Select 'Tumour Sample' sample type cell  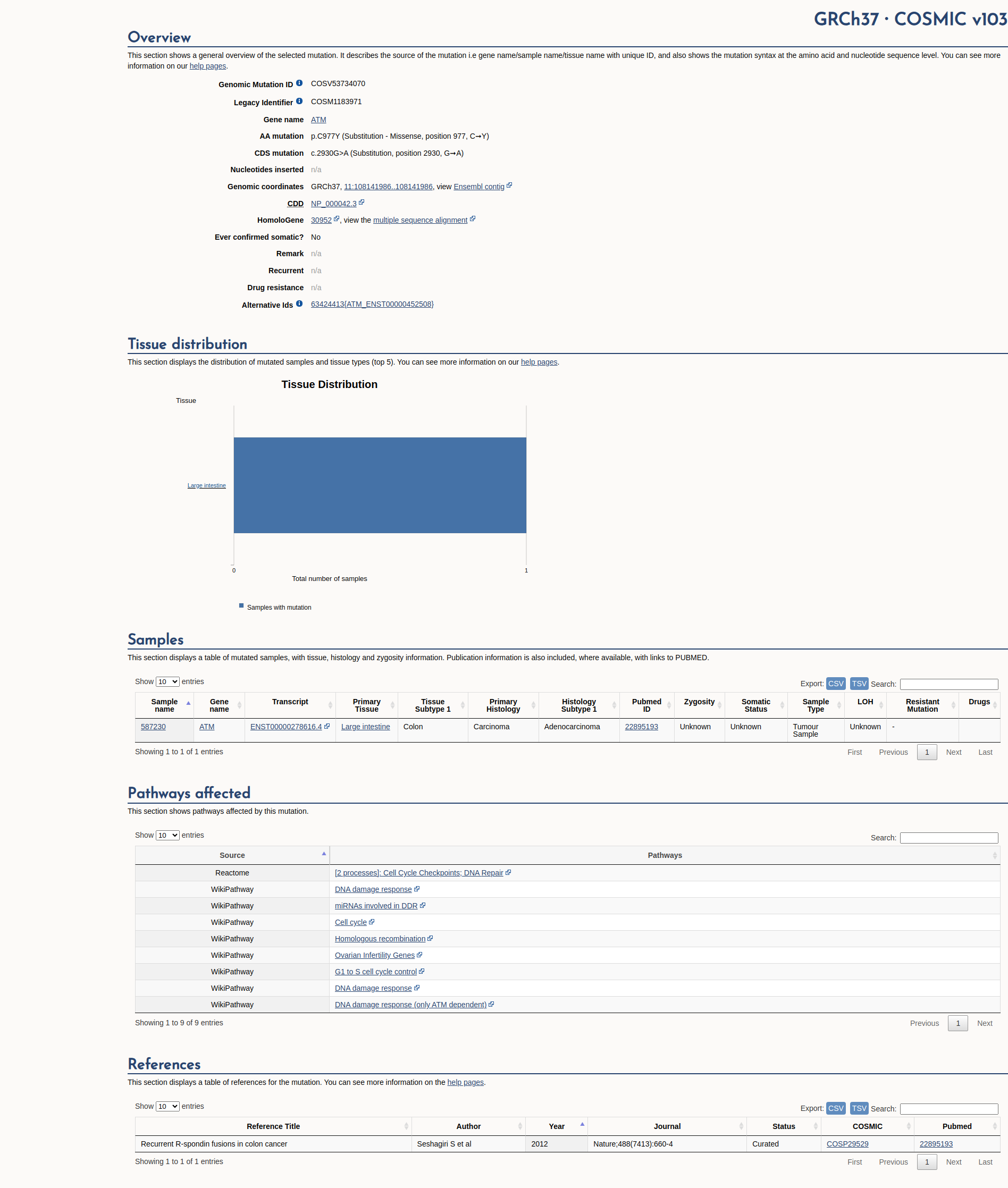(816, 730)
